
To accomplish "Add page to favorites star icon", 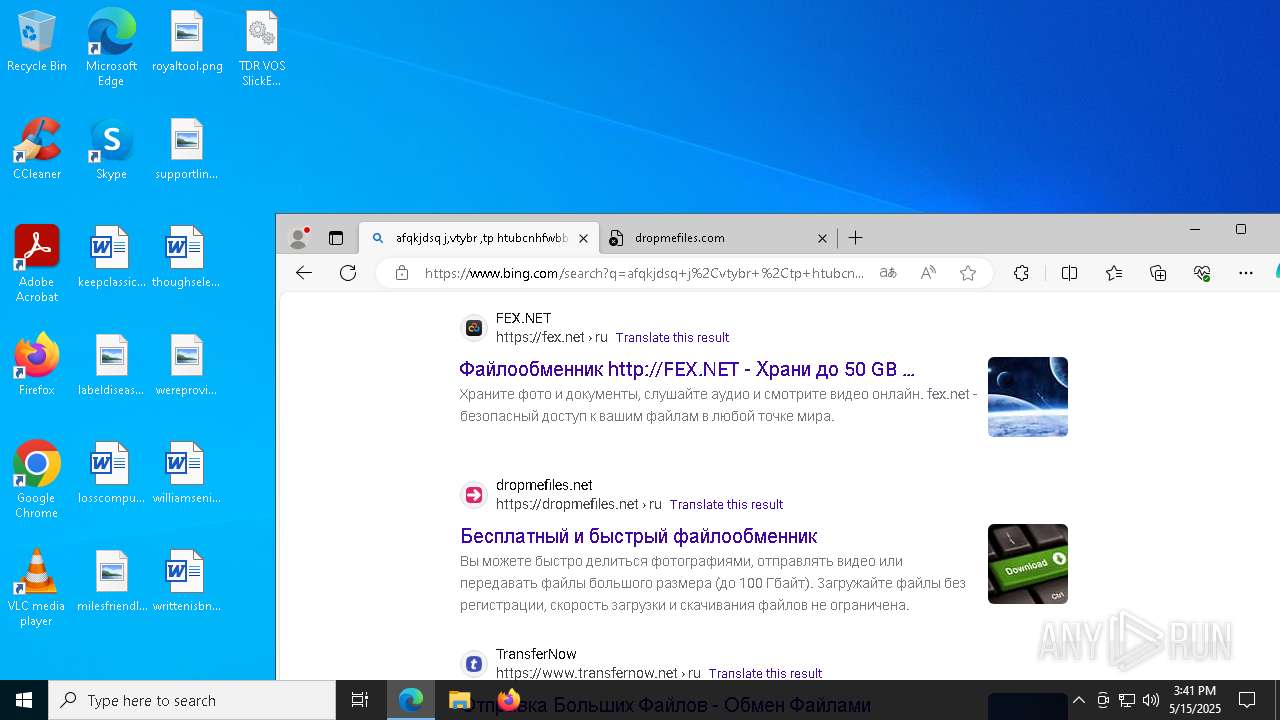I will pyautogui.click(x=968, y=273).
